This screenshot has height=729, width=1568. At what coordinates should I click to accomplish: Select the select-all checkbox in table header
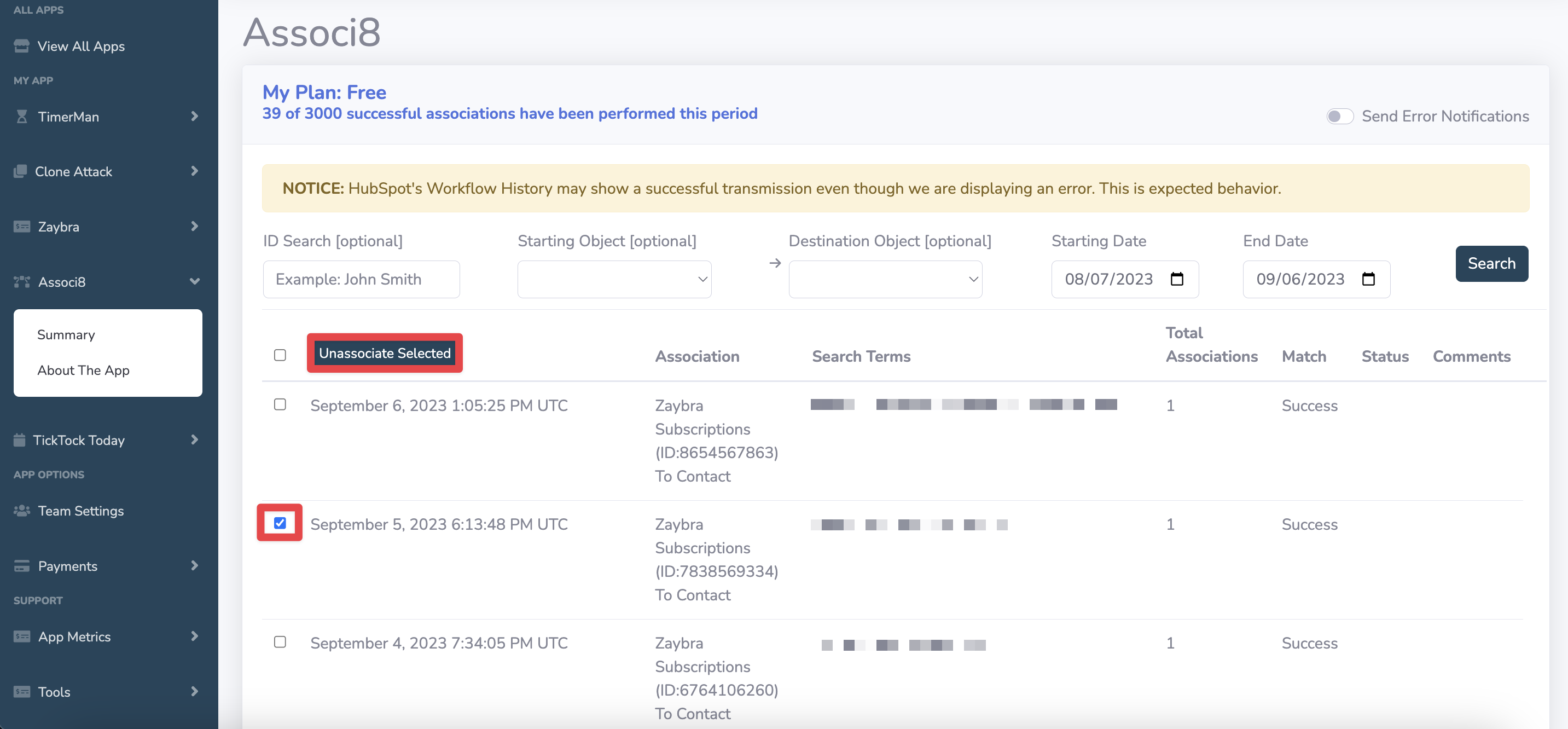[280, 355]
